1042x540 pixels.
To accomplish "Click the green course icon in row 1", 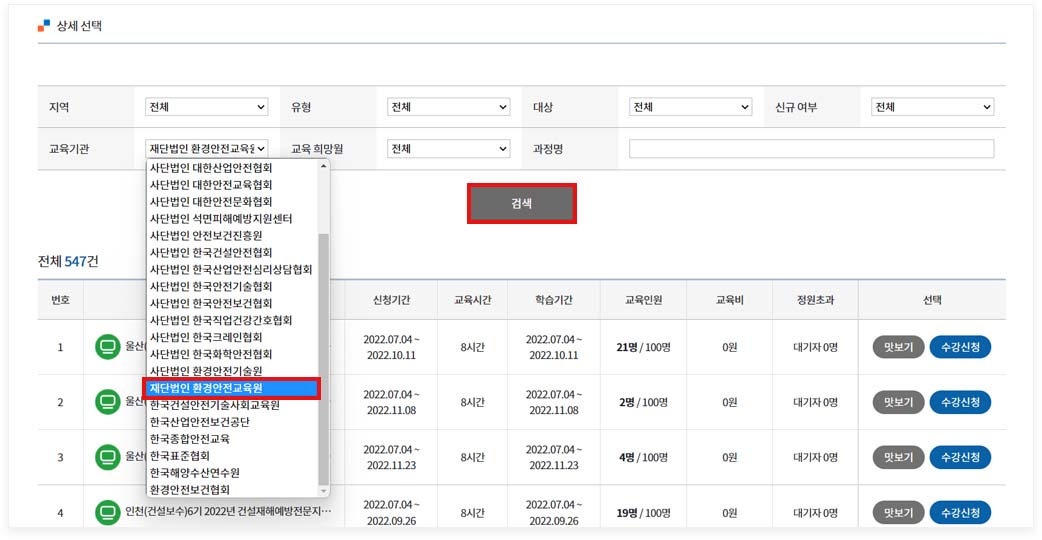I will point(107,347).
